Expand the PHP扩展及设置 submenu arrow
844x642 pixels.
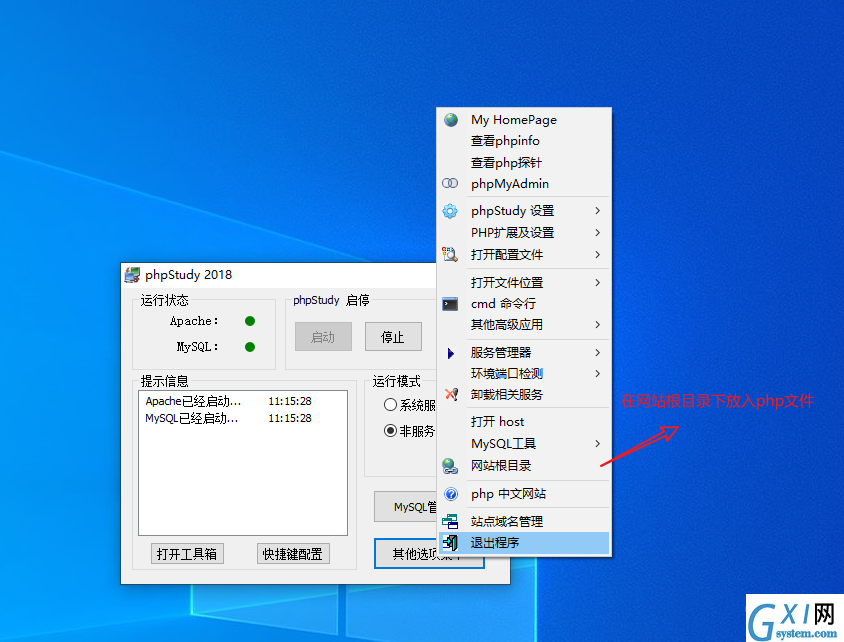[x=597, y=232]
